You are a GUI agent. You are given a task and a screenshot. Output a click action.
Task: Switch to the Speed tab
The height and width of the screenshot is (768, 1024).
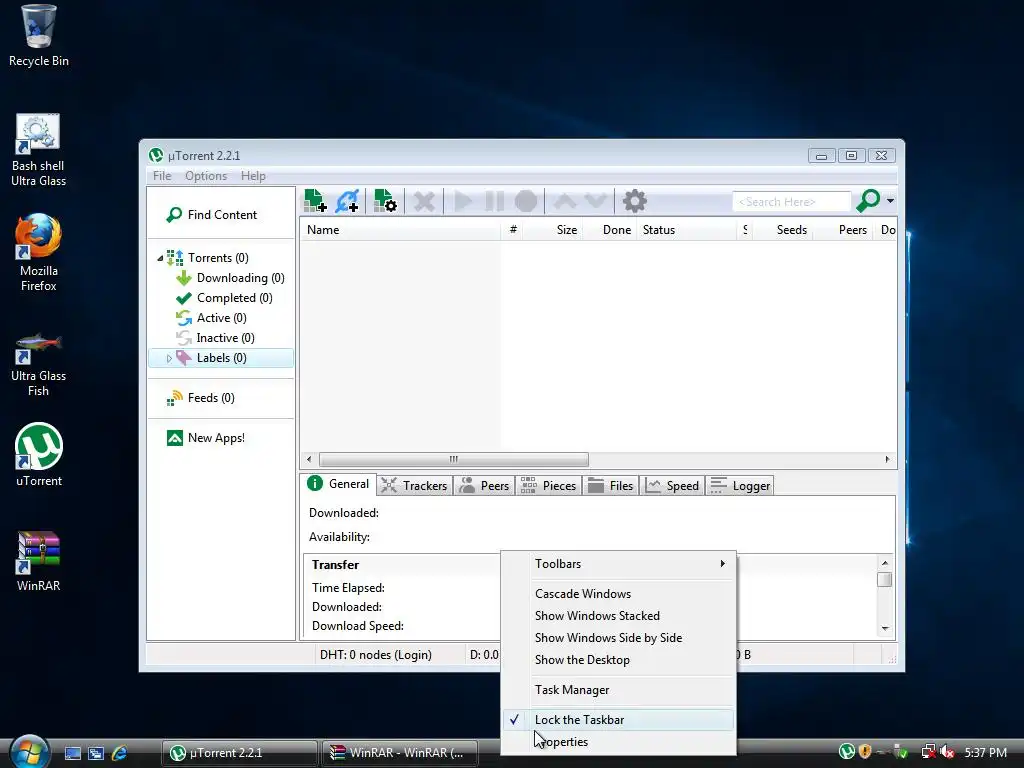tap(672, 485)
